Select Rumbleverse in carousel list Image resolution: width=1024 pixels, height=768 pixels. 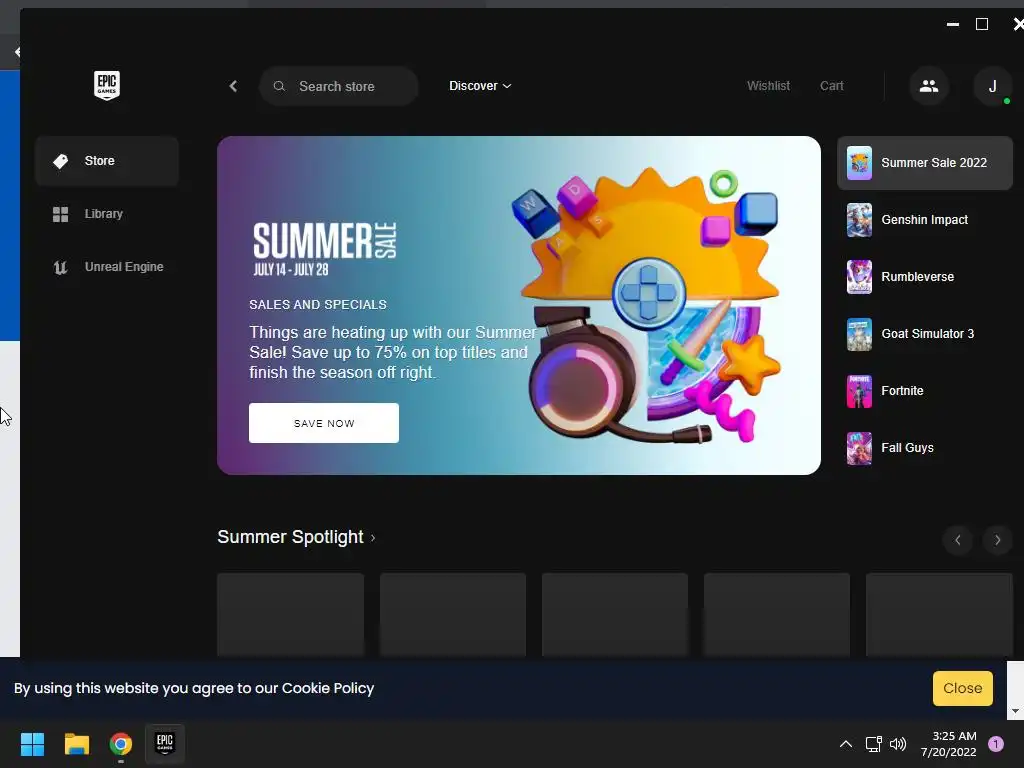tap(925, 277)
